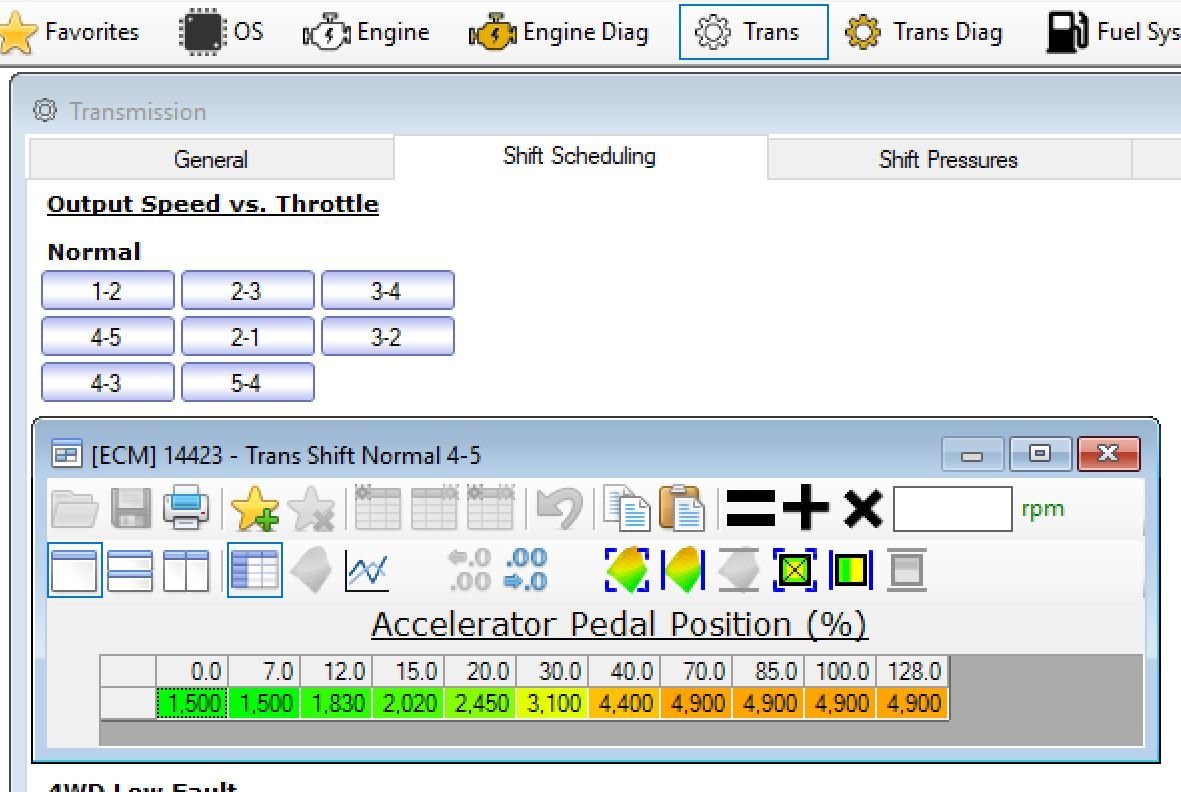Select the 2,450 rpm cell
The image size is (1181, 792).
pos(481,703)
